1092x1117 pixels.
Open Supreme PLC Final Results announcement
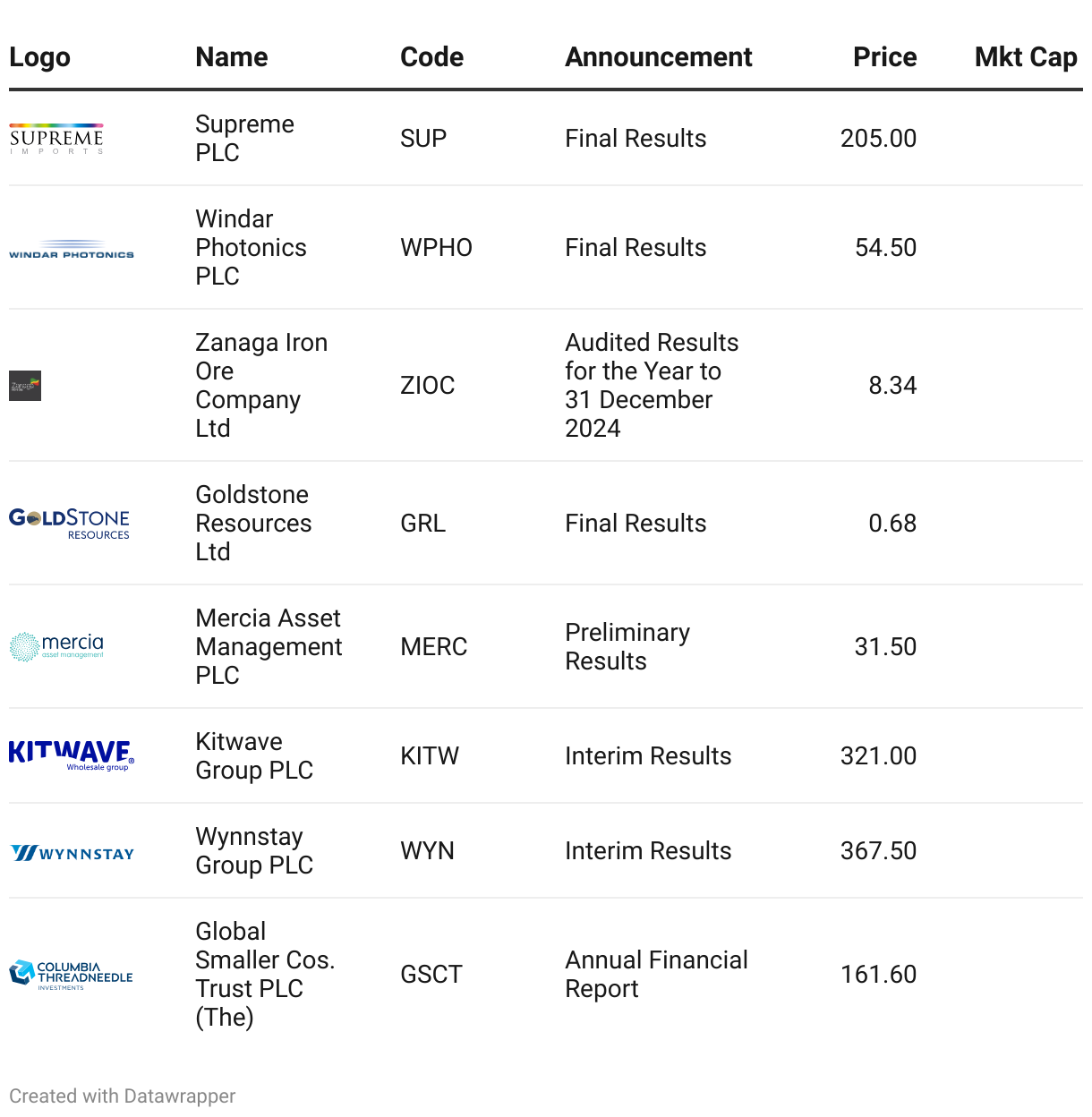point(636,139)
